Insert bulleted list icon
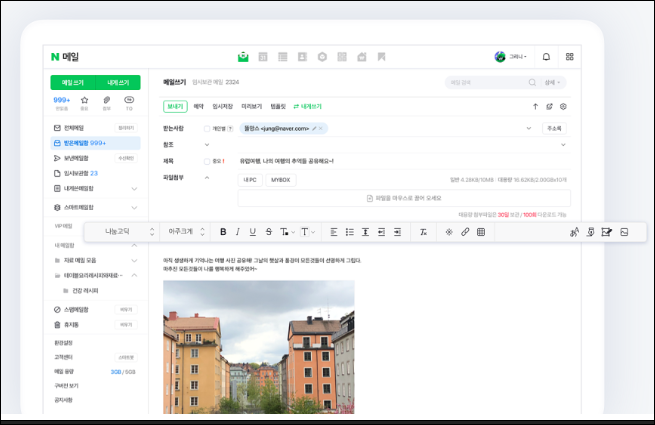The width and height of the screenshot is (655, 425). 350,232
